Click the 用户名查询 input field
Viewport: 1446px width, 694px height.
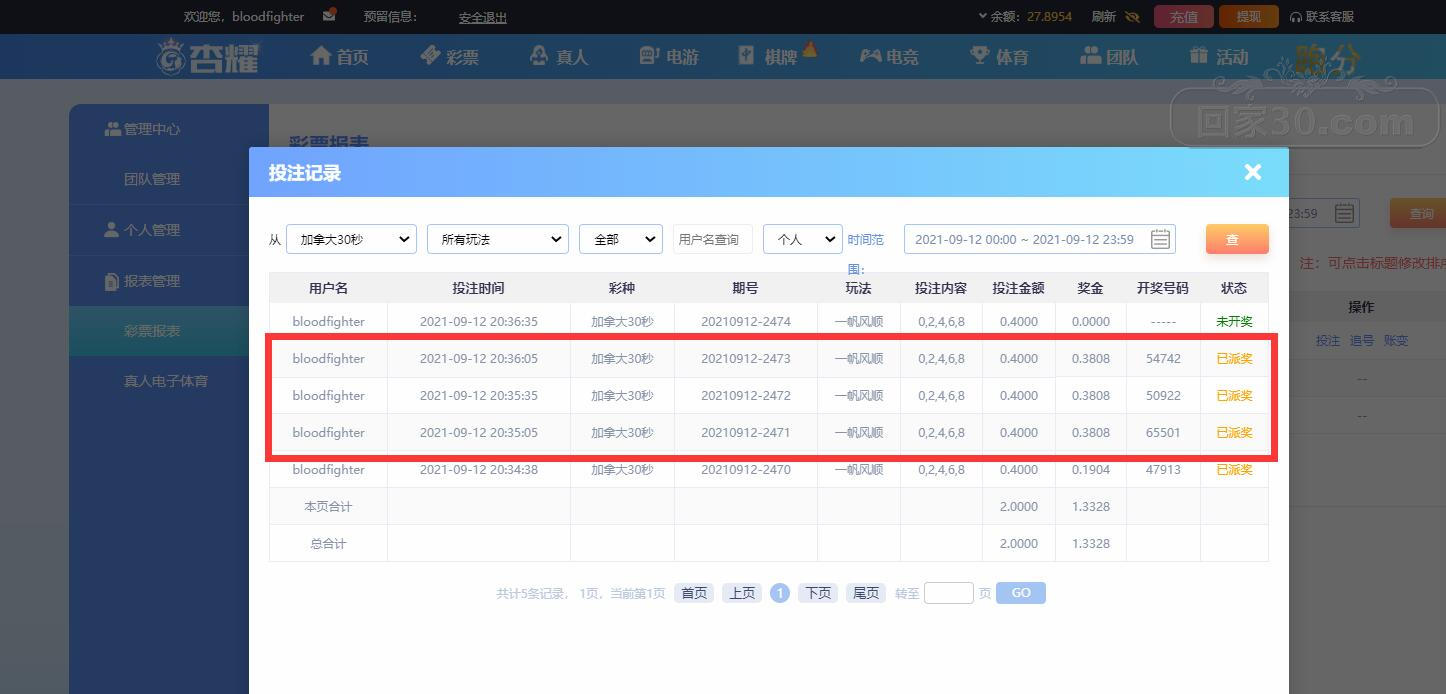pos(713,239)
